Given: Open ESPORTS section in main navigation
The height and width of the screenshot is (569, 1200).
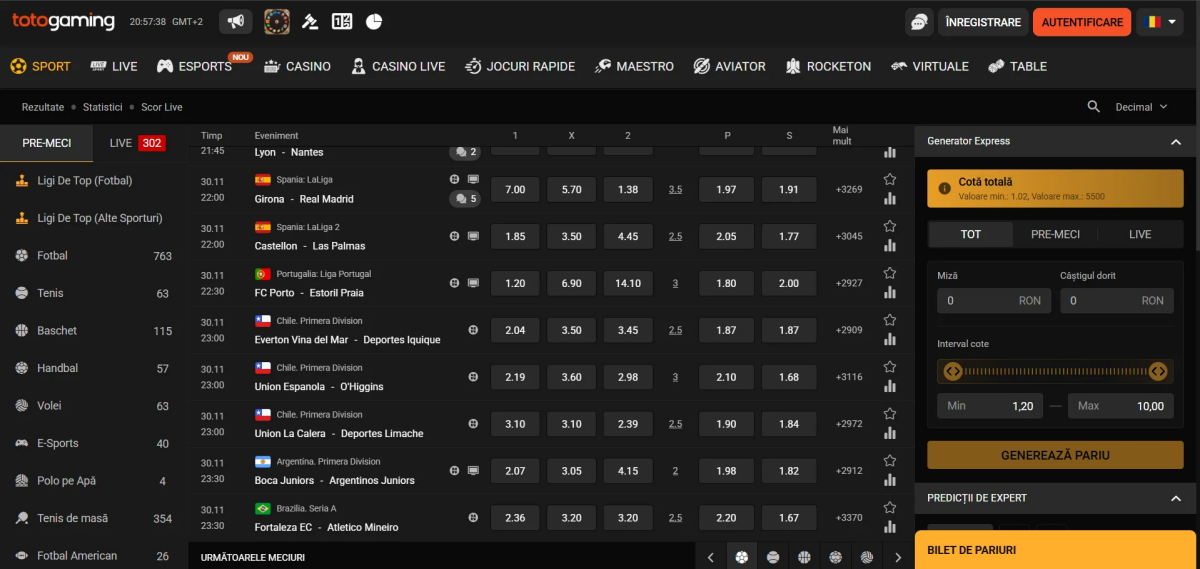Looking at the screenshot, I should point(194,66).
